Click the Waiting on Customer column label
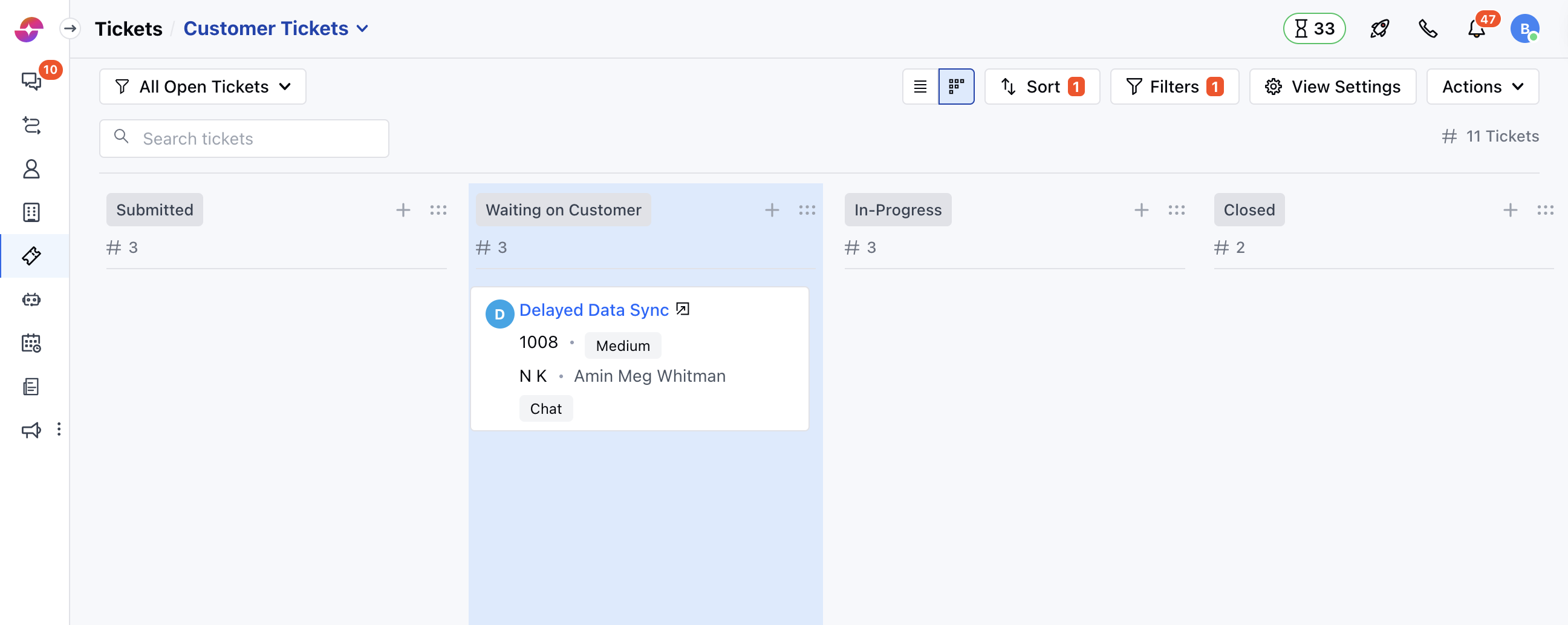 tap(563, 210)
